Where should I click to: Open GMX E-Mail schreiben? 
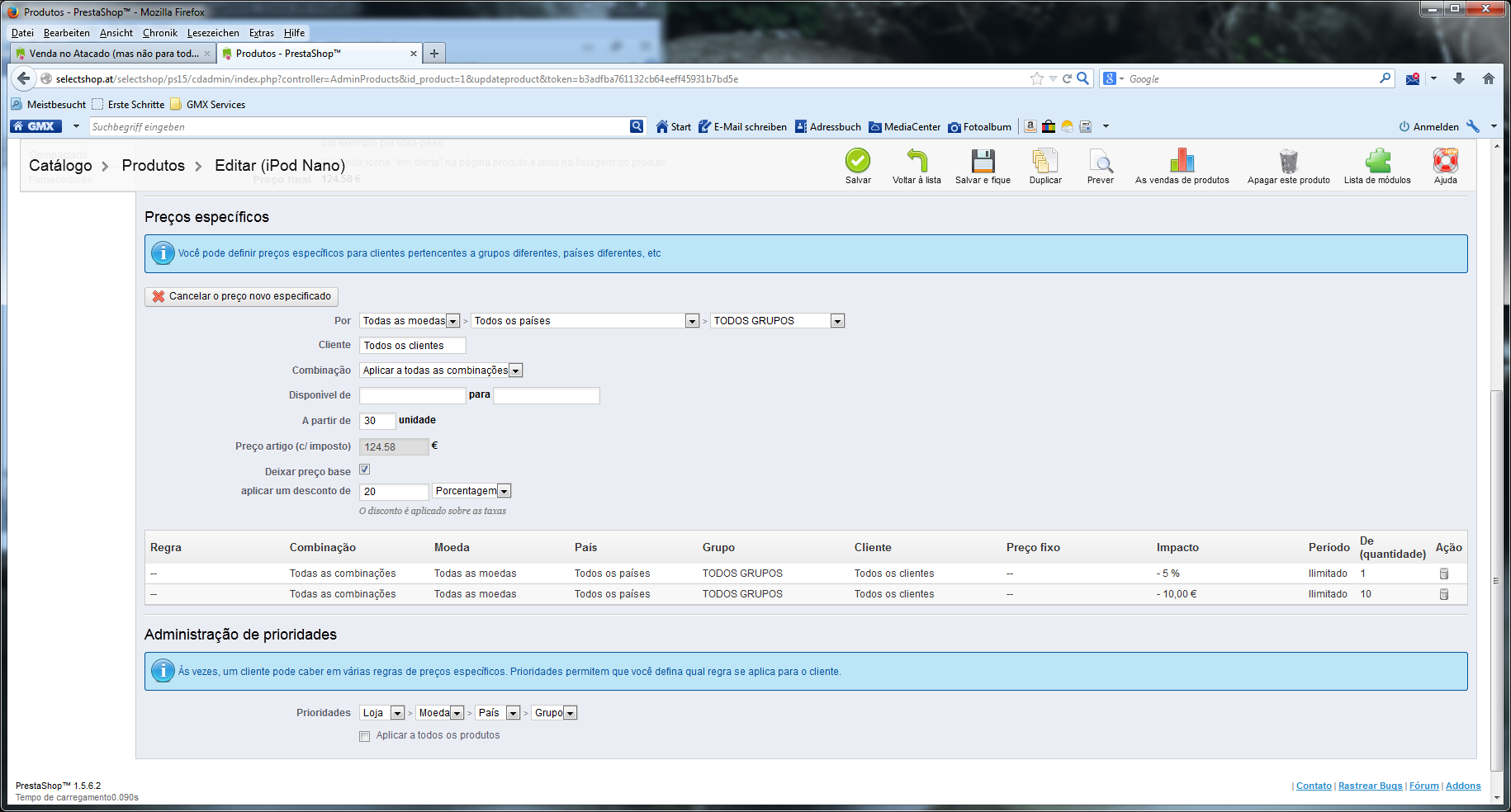click(x=742, y=126)
